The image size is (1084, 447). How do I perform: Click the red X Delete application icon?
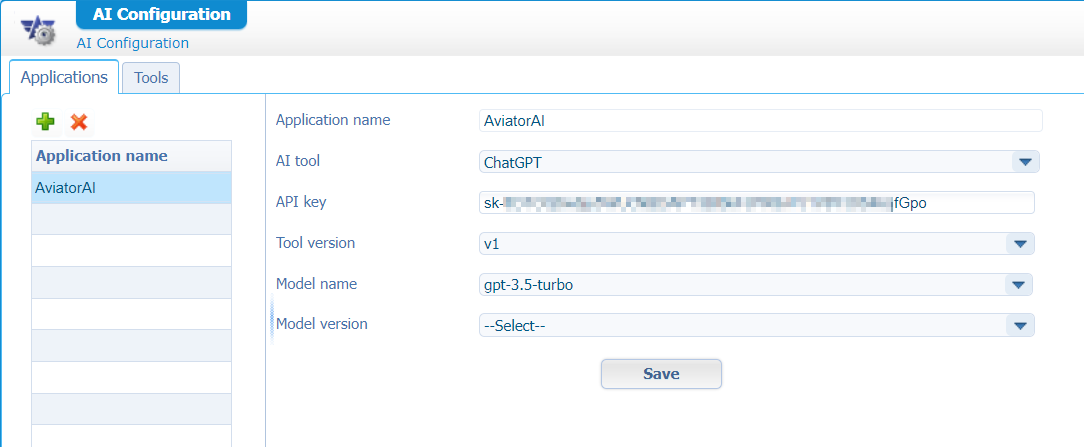pos(79,121)
